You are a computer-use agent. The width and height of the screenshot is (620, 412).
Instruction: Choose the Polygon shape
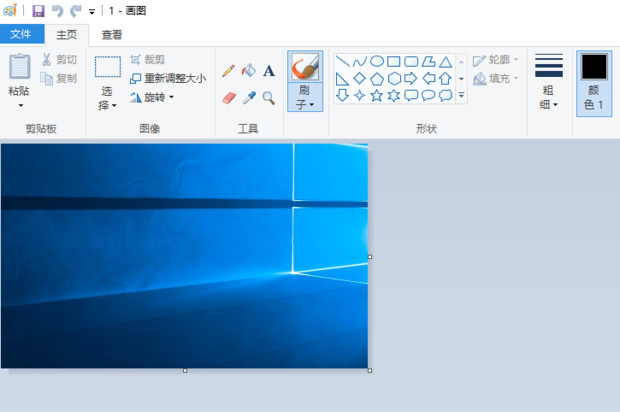point(428,61)
